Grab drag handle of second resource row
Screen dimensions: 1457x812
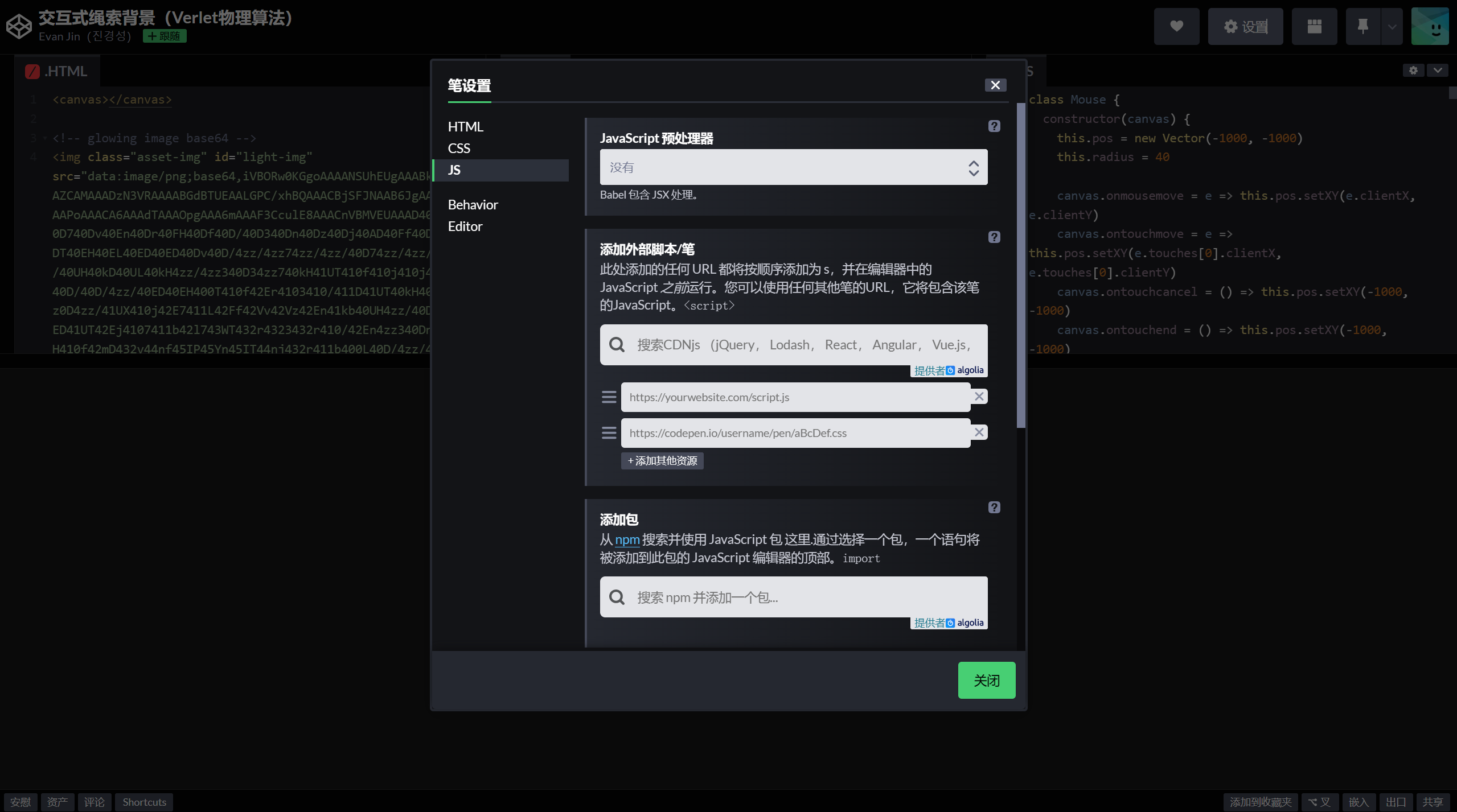(x=609, y=433)
